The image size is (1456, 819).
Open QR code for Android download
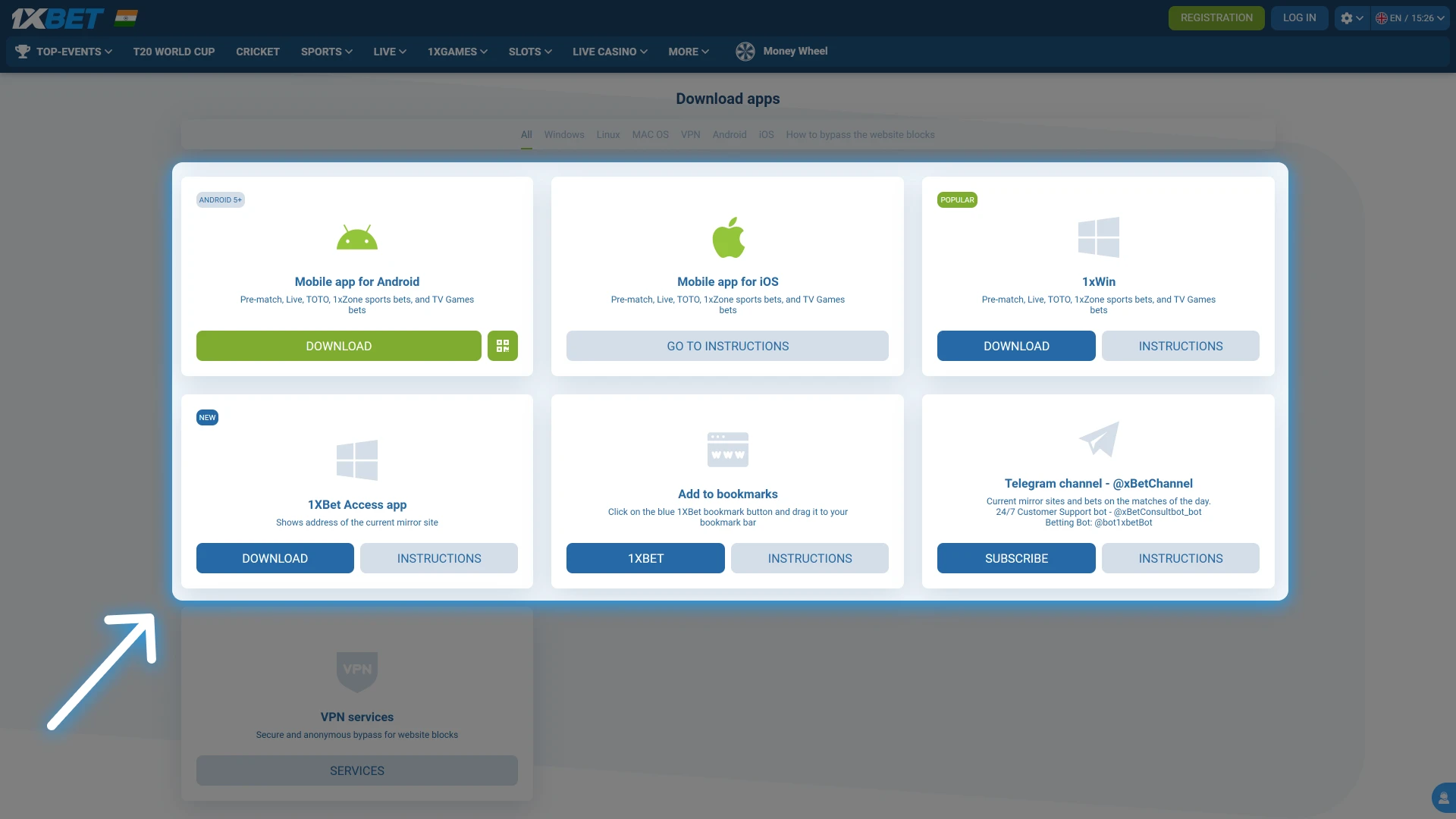(502, 346)
